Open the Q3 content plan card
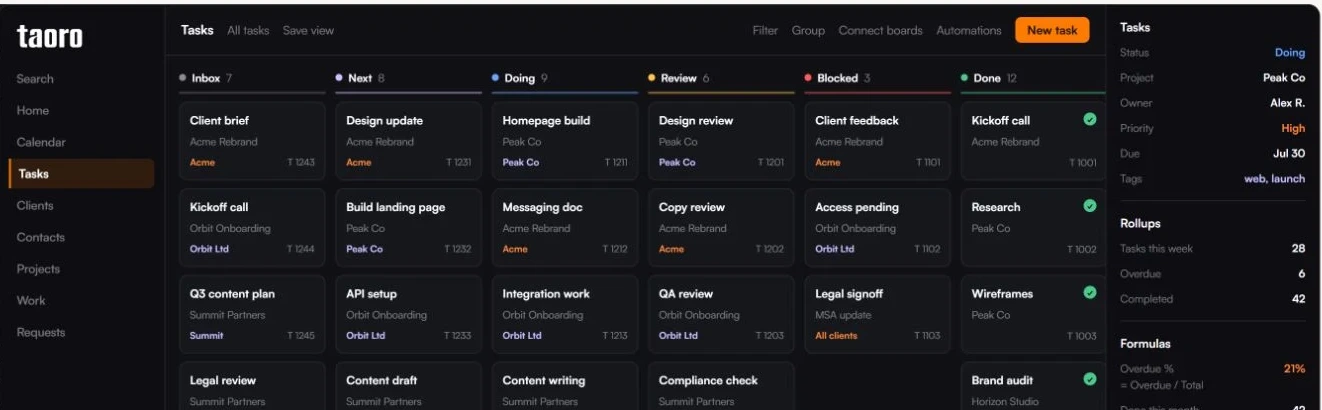This screenshot has height=410, width=1322. click(252, 315)
